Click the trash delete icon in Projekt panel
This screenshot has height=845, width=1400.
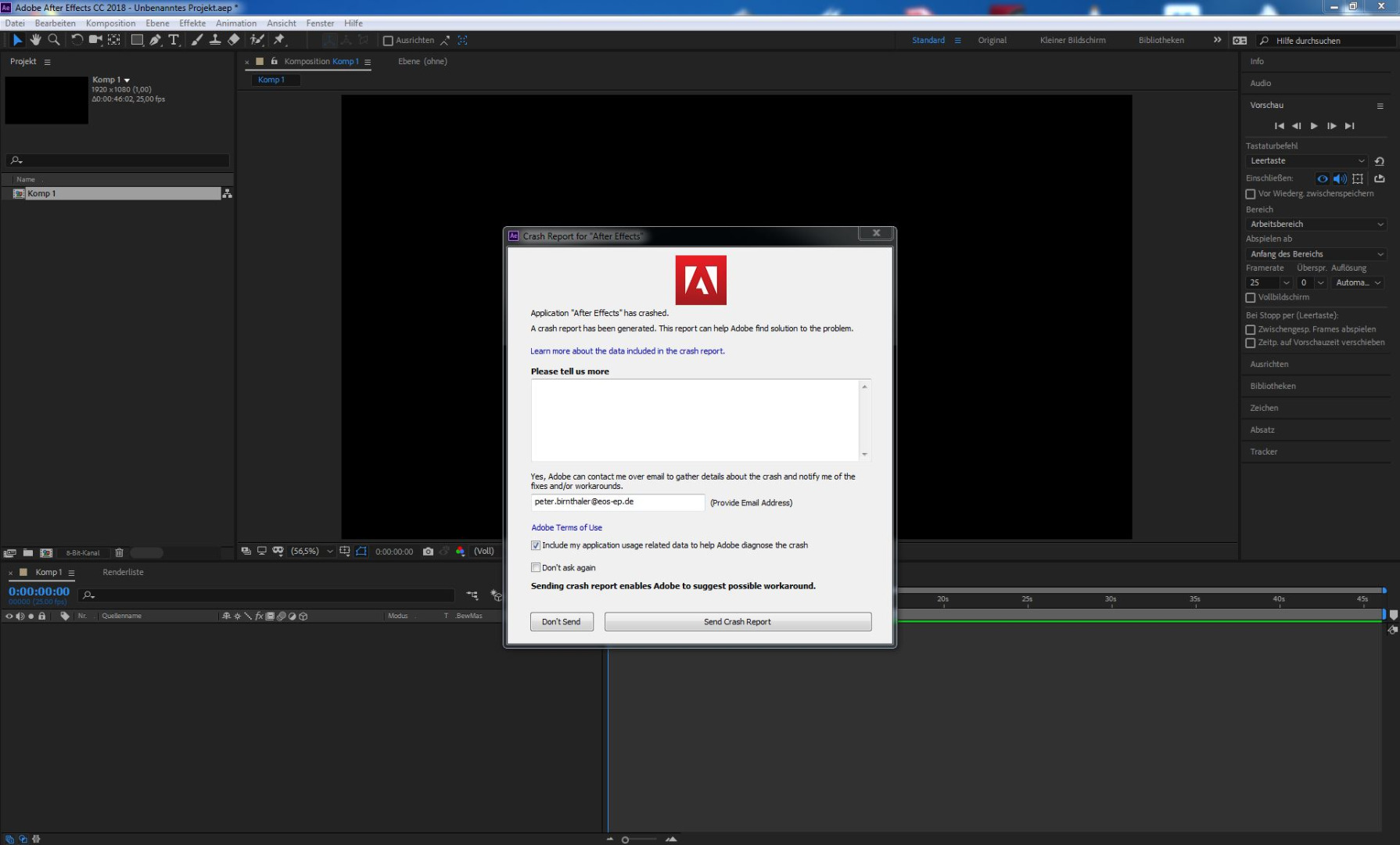pyautogui.click(x=119, y=552)
